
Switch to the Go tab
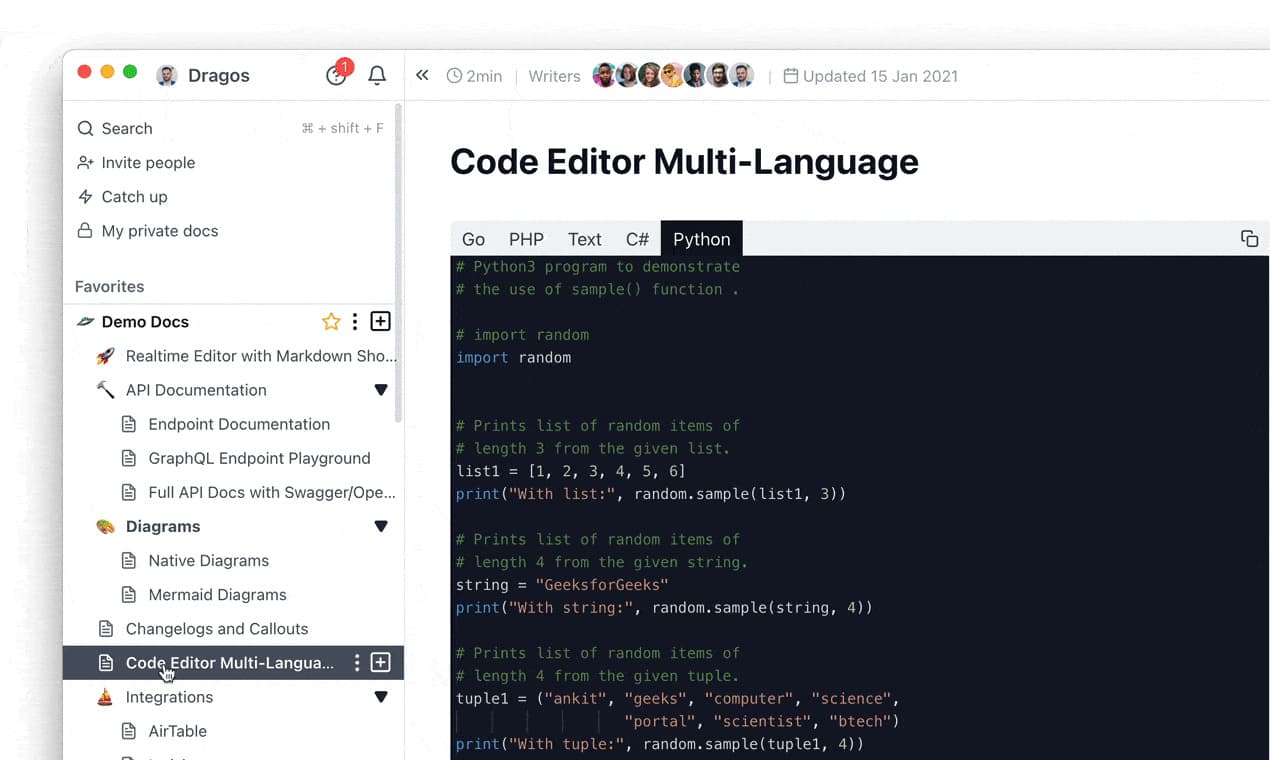click(x=473, y=238)
